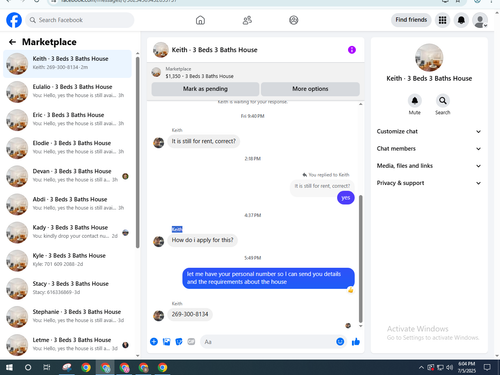Open the account profile avatar menu
This screenshot has width=500, height=375.
tap(480, 20)
